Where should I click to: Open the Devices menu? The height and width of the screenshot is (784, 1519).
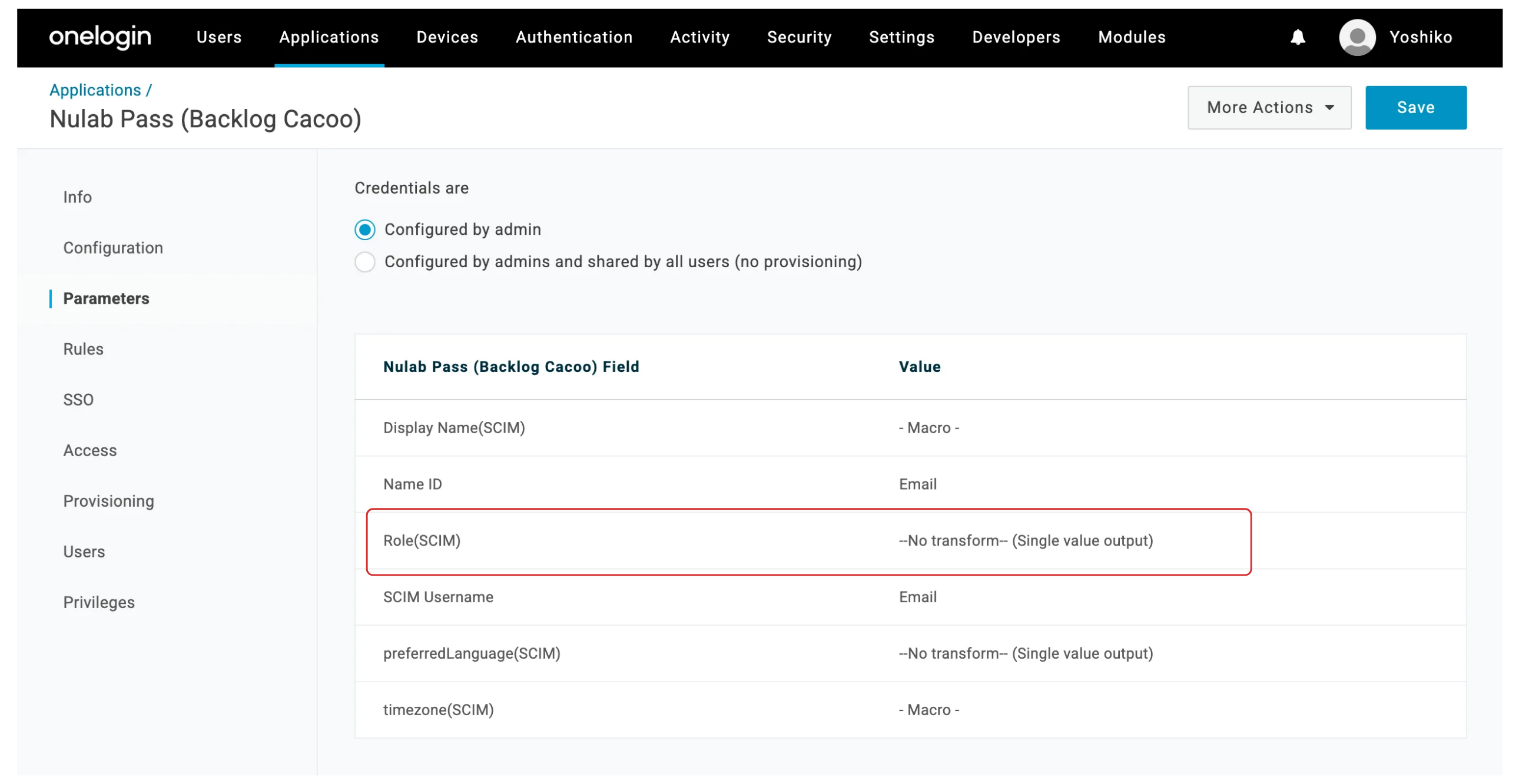tap(447, 37)
